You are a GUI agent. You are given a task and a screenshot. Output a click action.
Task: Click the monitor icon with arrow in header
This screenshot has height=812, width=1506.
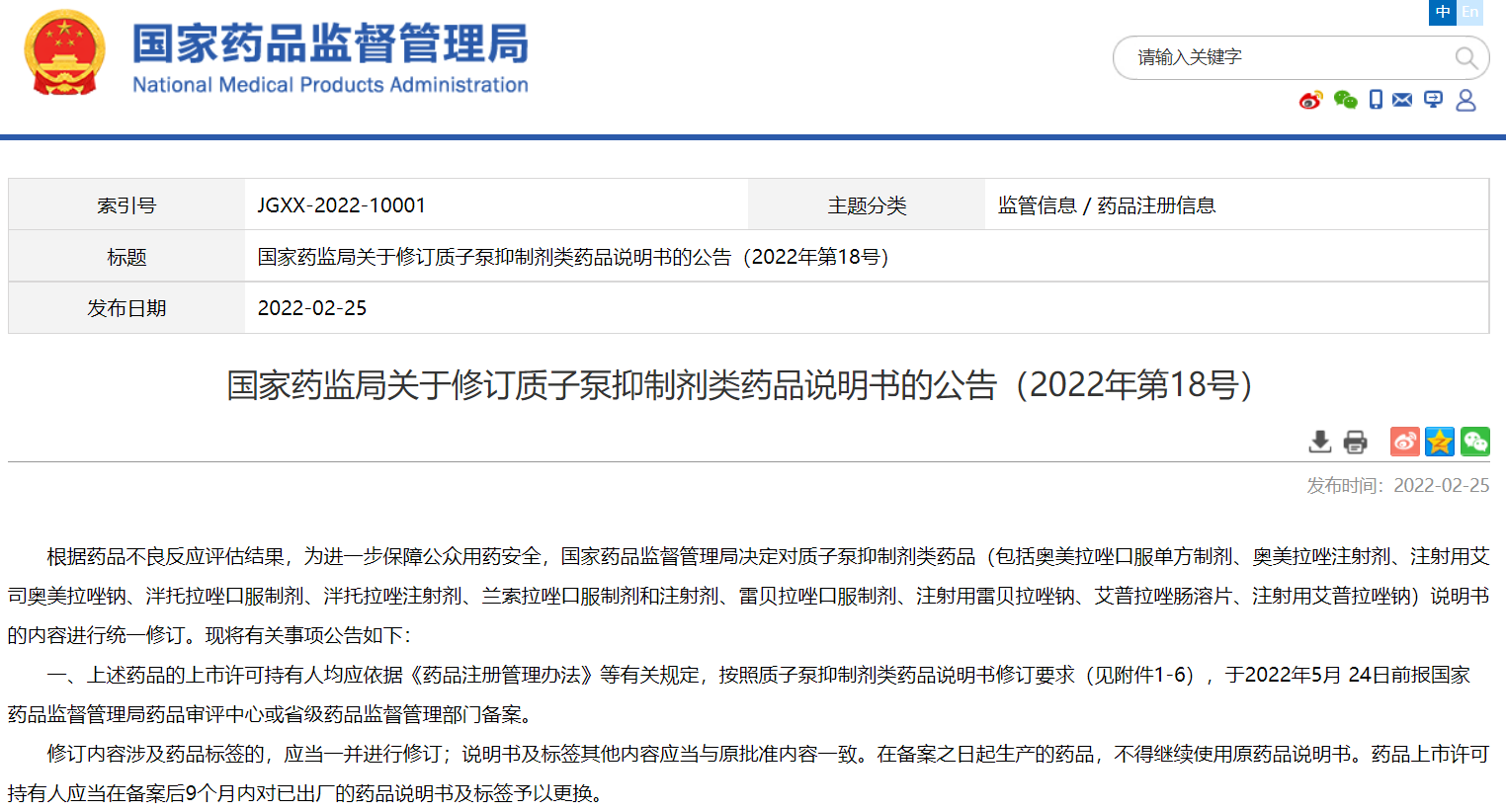coord(1433,100)
